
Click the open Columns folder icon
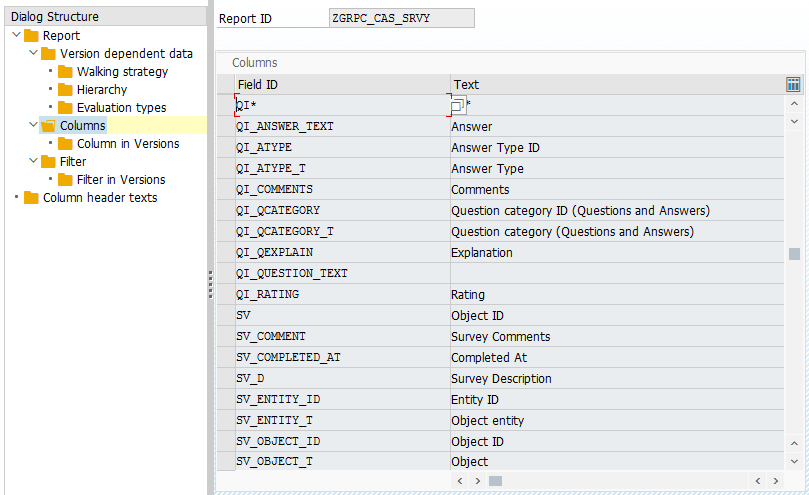(48, 126)
